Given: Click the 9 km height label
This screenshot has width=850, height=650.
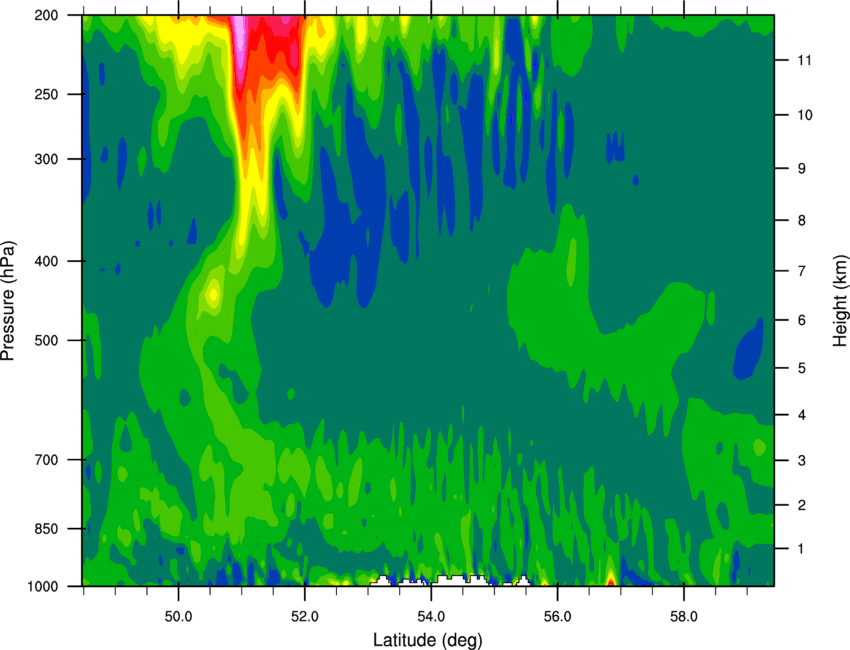Looking at the screenshot, I should (x=802, y=169).
